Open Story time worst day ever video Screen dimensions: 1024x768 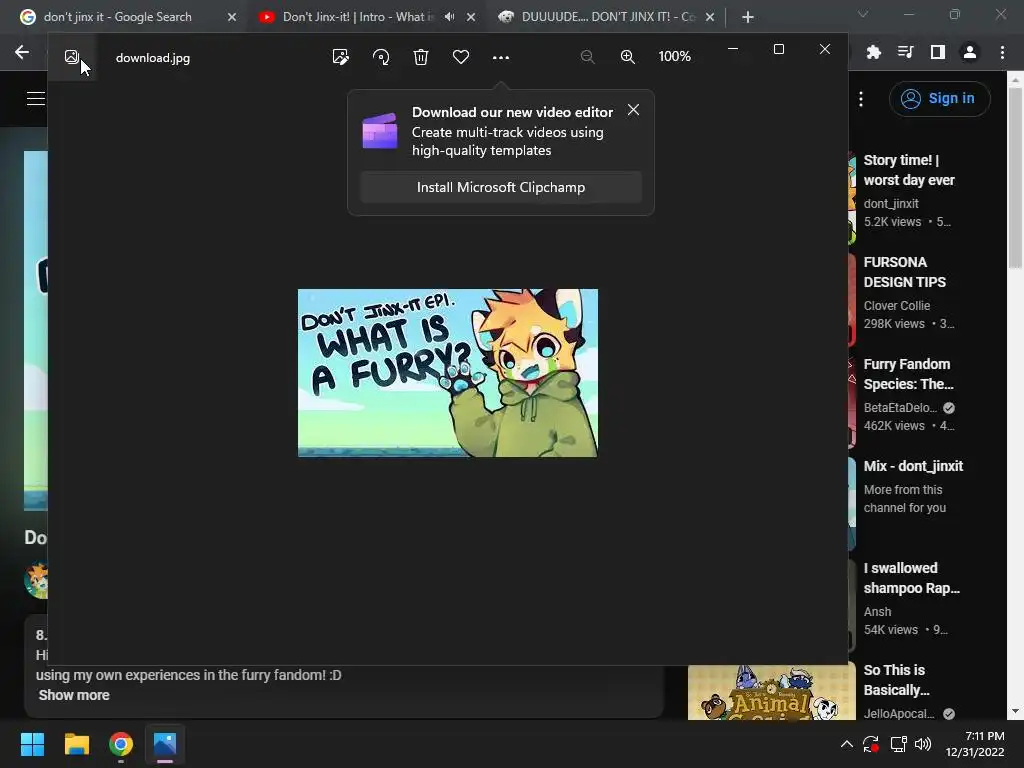[908, 170]
